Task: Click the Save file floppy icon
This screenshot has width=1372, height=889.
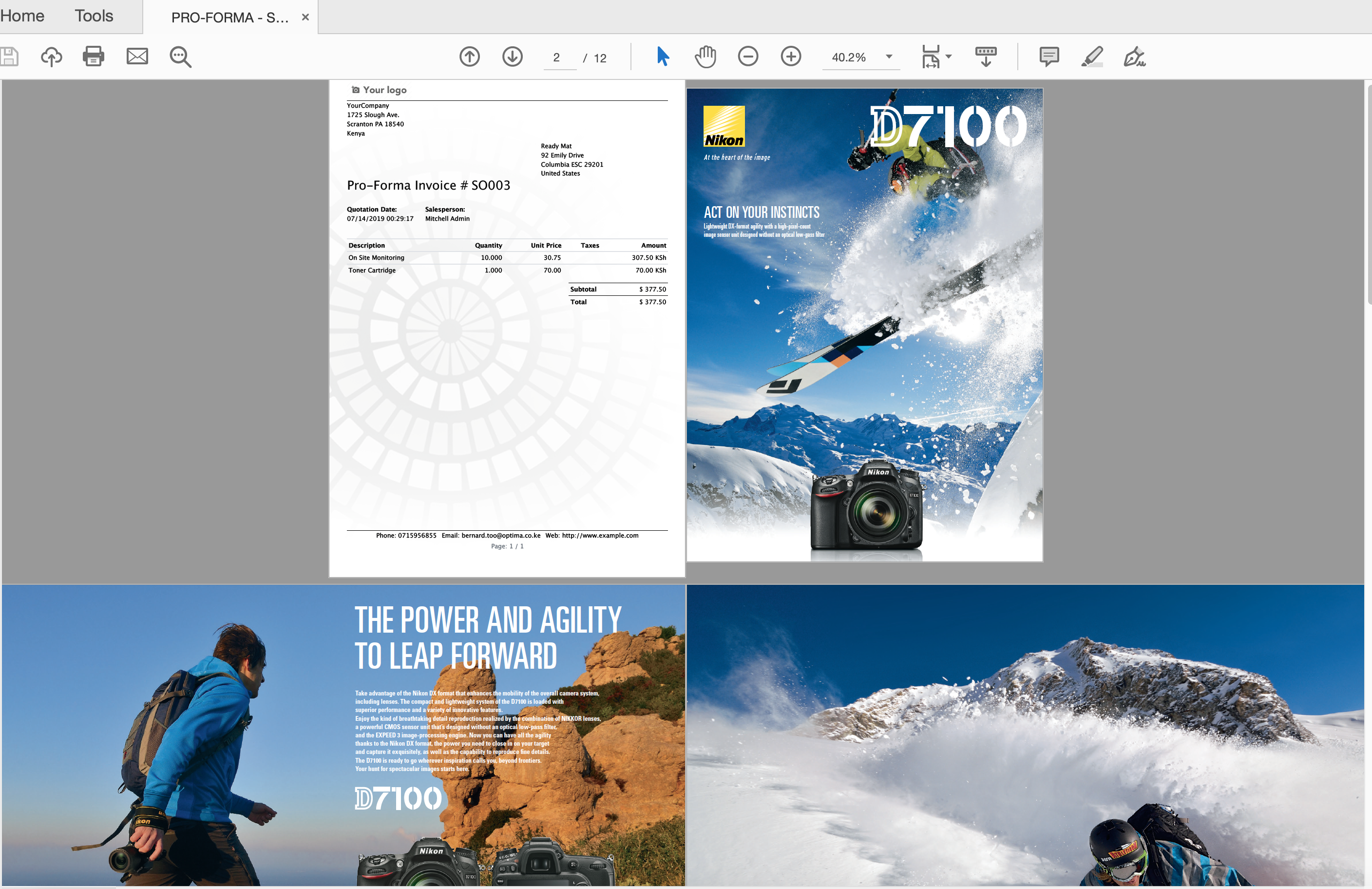Action: 9,57
